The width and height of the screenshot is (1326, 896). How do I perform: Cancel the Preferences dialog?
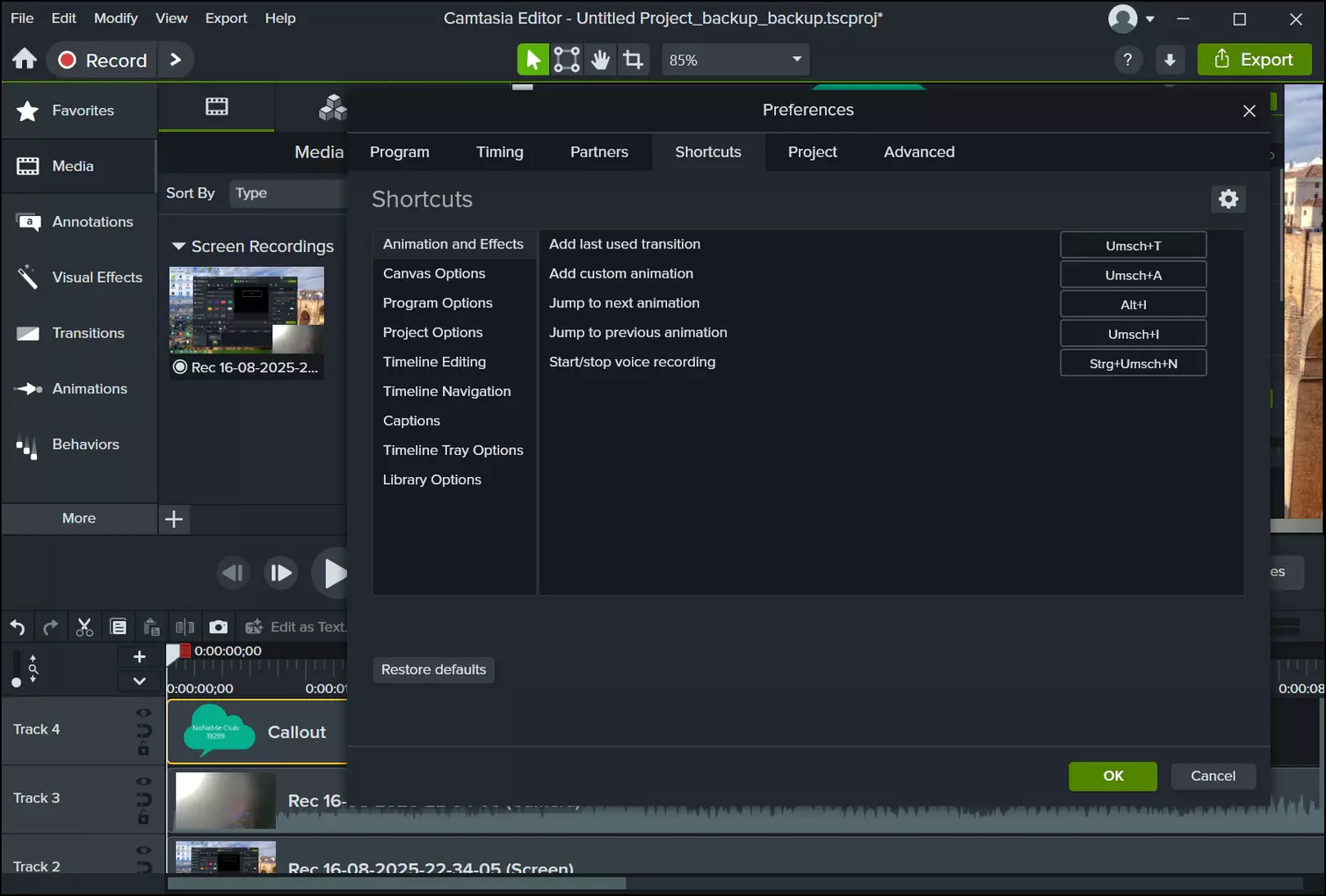tap(1213, 776)
